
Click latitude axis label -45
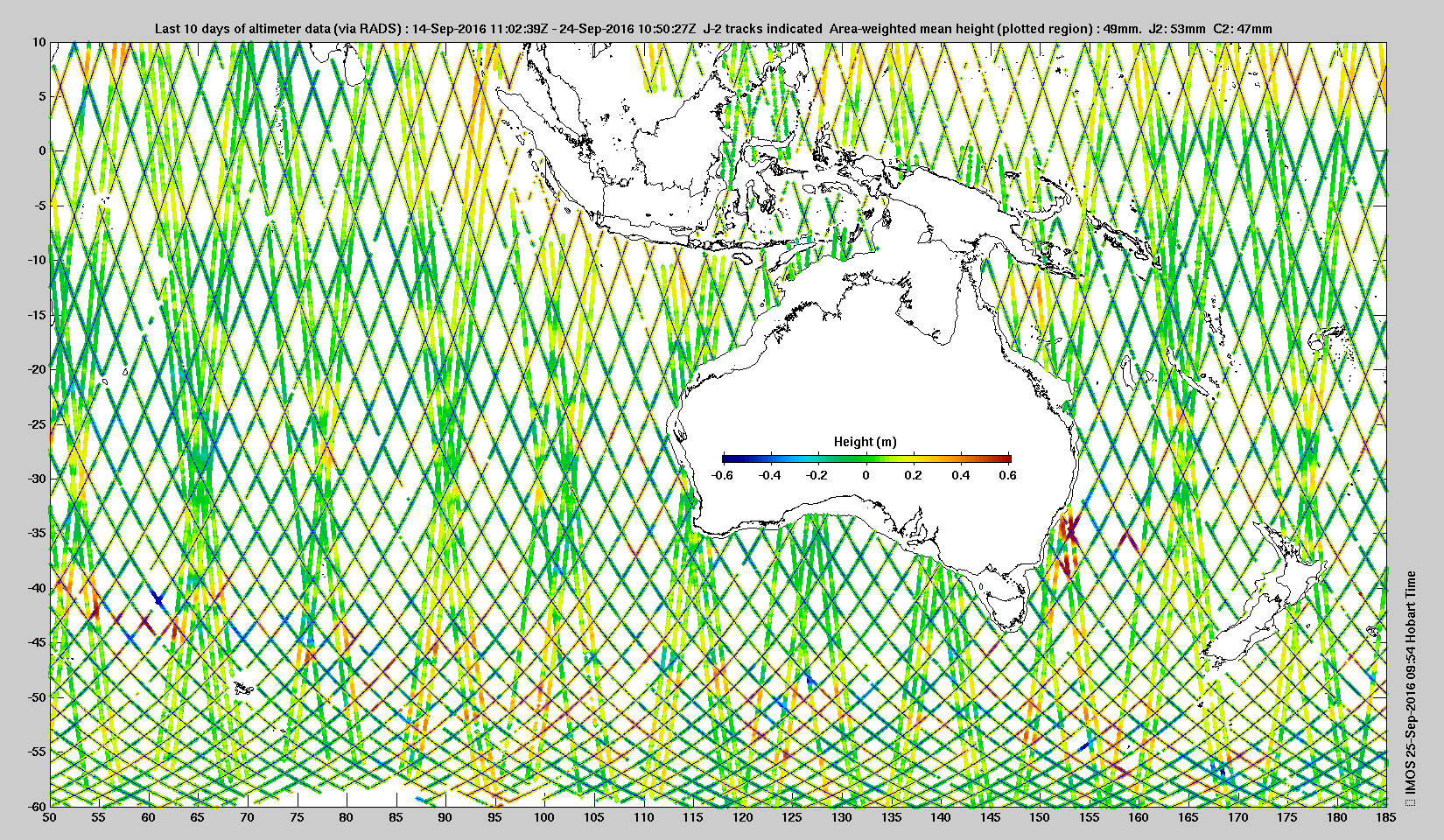click(36, 642)
